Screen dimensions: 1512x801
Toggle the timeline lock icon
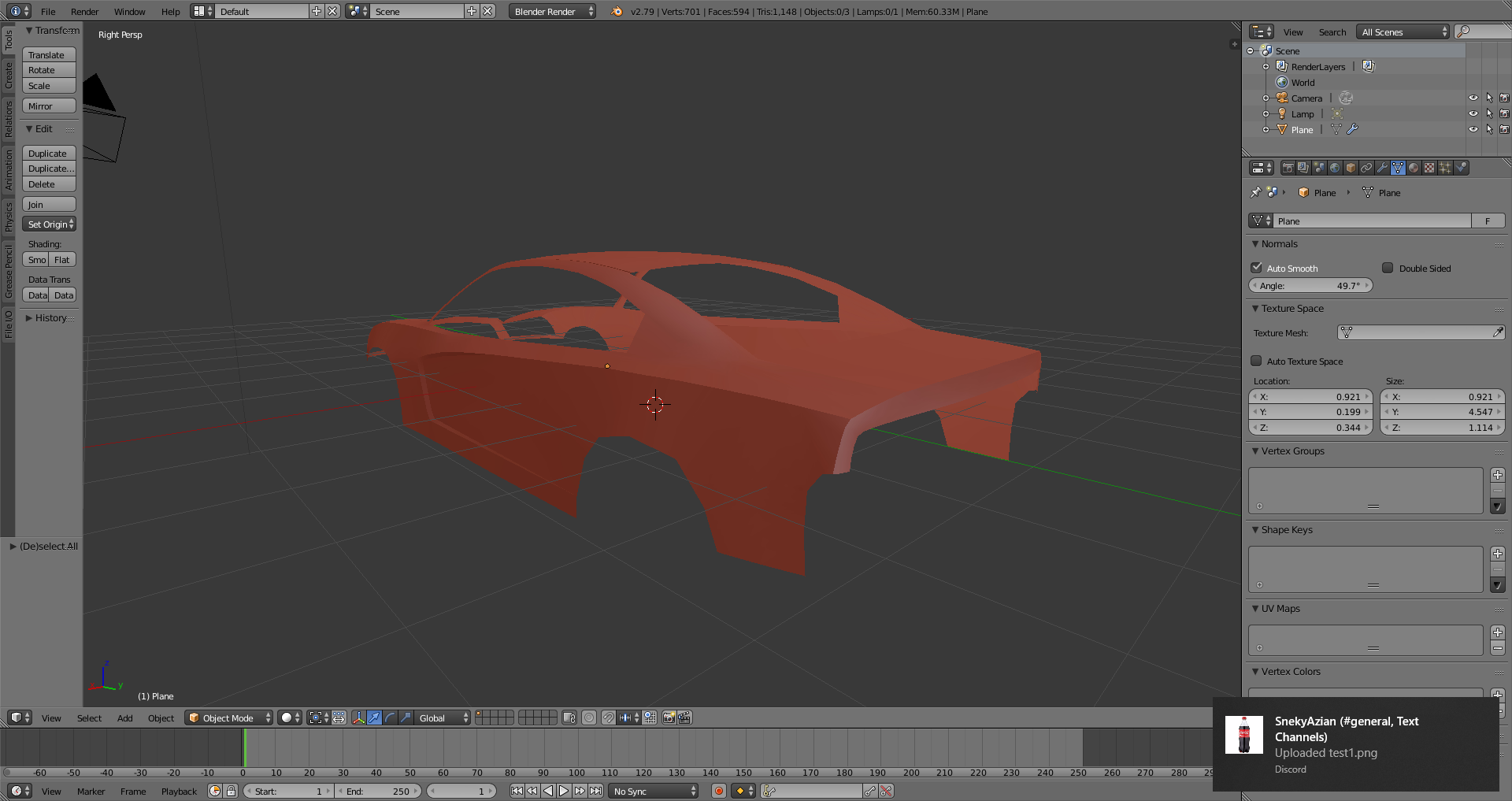(231, 791)
